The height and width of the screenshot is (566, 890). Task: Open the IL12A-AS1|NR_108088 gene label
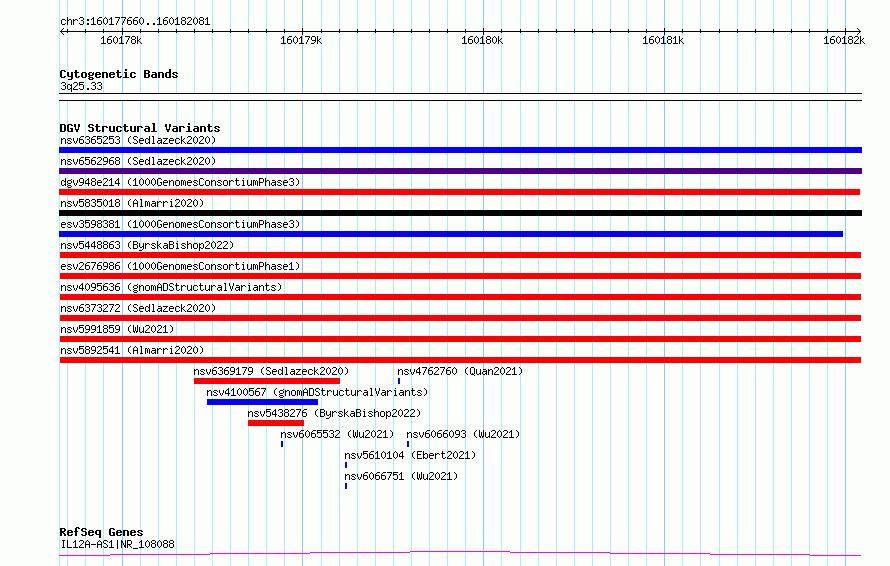(117, 544)
